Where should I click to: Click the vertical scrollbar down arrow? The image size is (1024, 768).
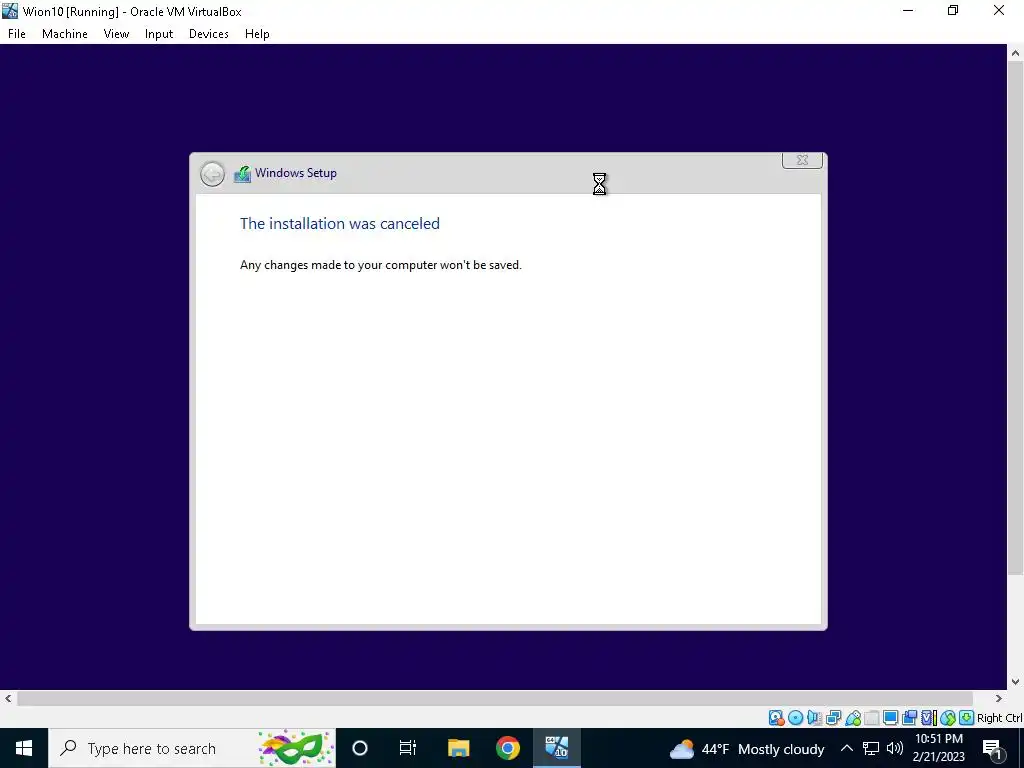[x=1016, y=681]
